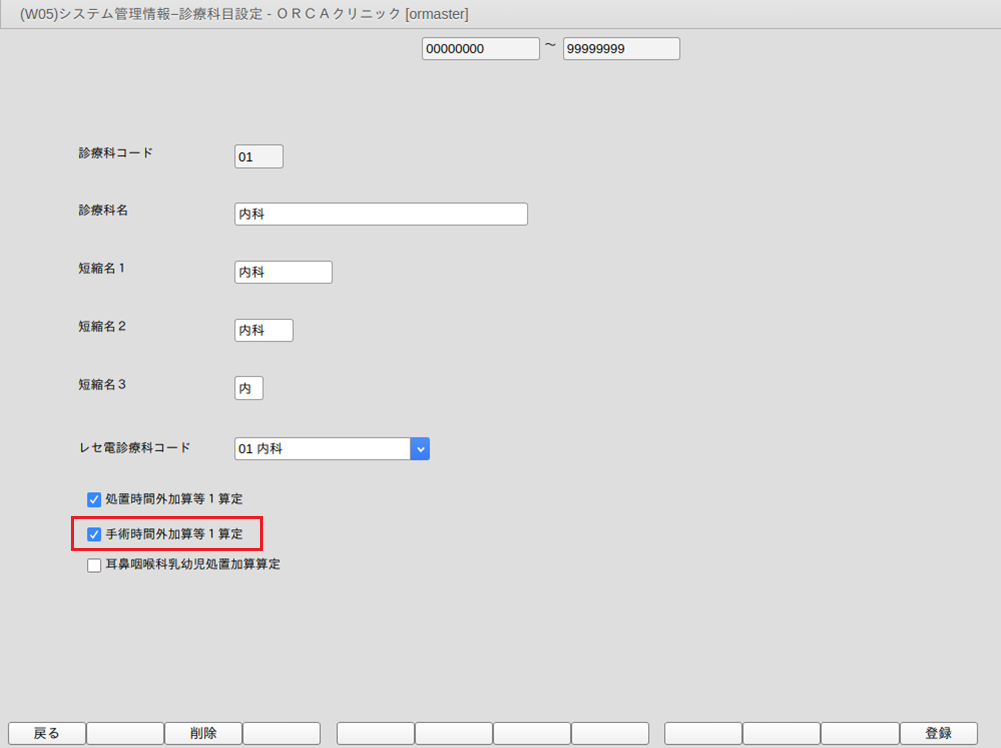Click into the 診療科名 text field

coord(380,214)
